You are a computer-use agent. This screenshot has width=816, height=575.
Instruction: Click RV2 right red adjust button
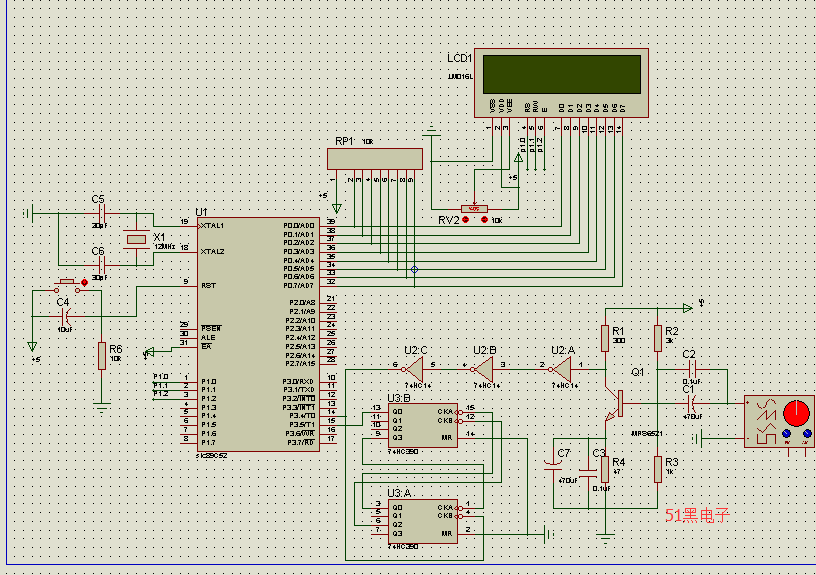tap(484, 220)
